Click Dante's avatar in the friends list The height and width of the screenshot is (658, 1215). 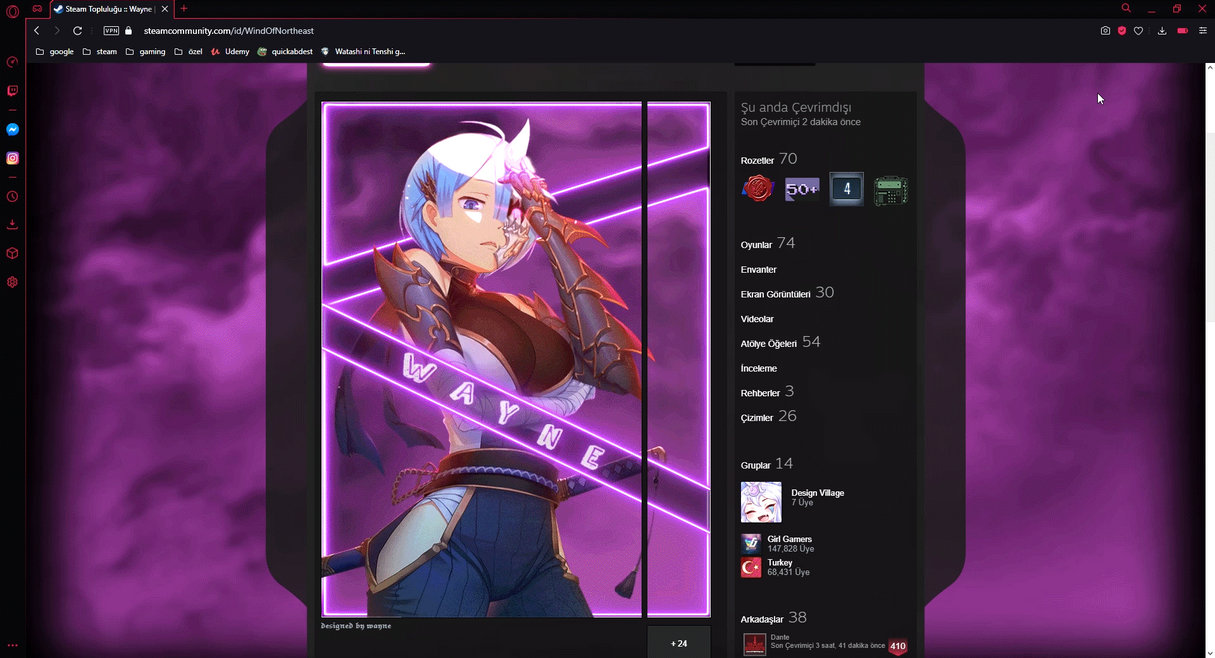pos(753,644)
